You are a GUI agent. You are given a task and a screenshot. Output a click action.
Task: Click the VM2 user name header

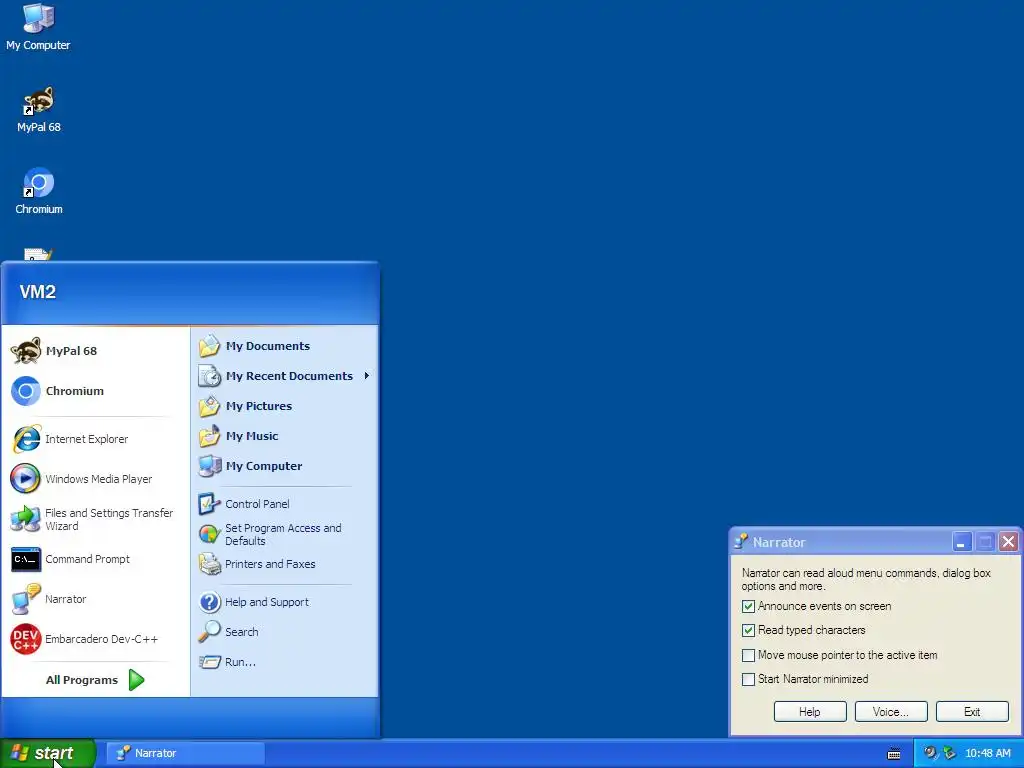point(38,292)
